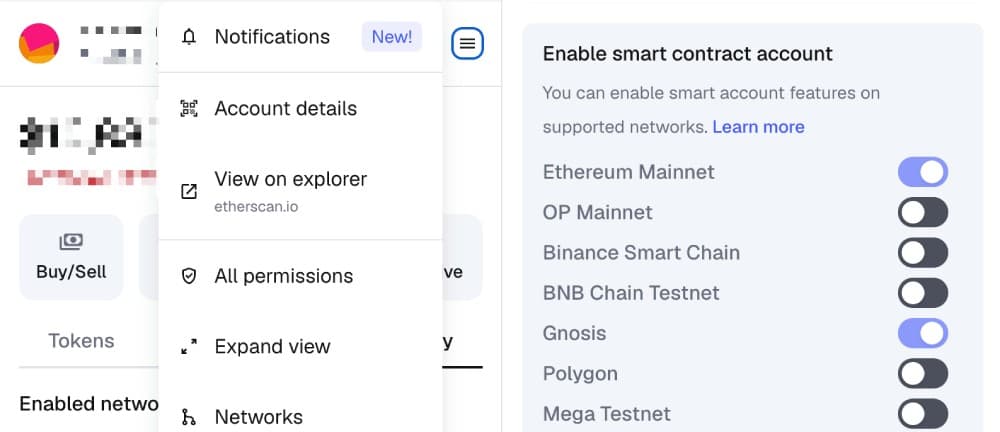The width and height of the screenshot is (1000, 432).
Task: Click the Notifications bell icon
Action: pos(189,37)
